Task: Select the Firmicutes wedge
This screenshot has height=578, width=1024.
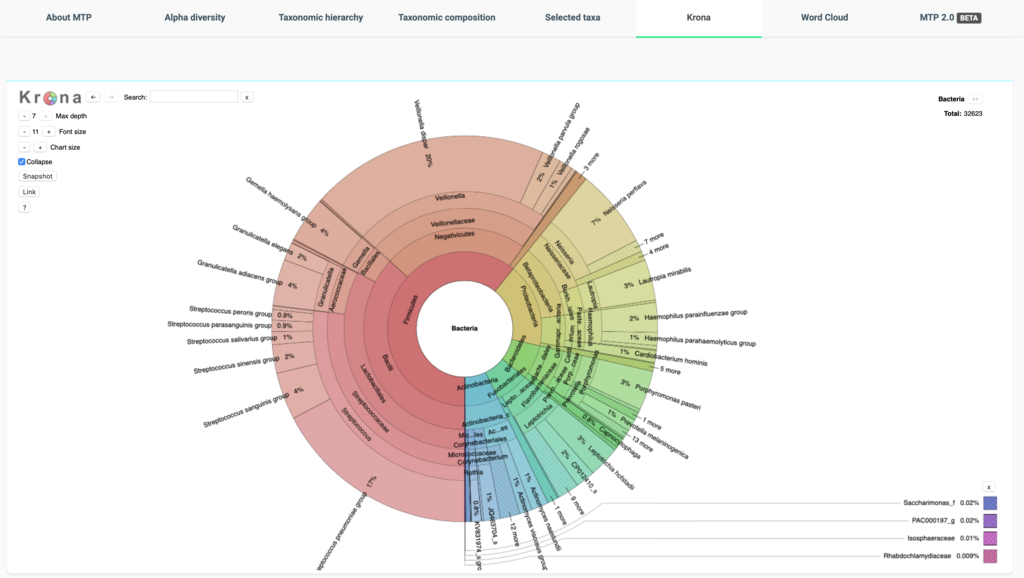Action: 411,311
